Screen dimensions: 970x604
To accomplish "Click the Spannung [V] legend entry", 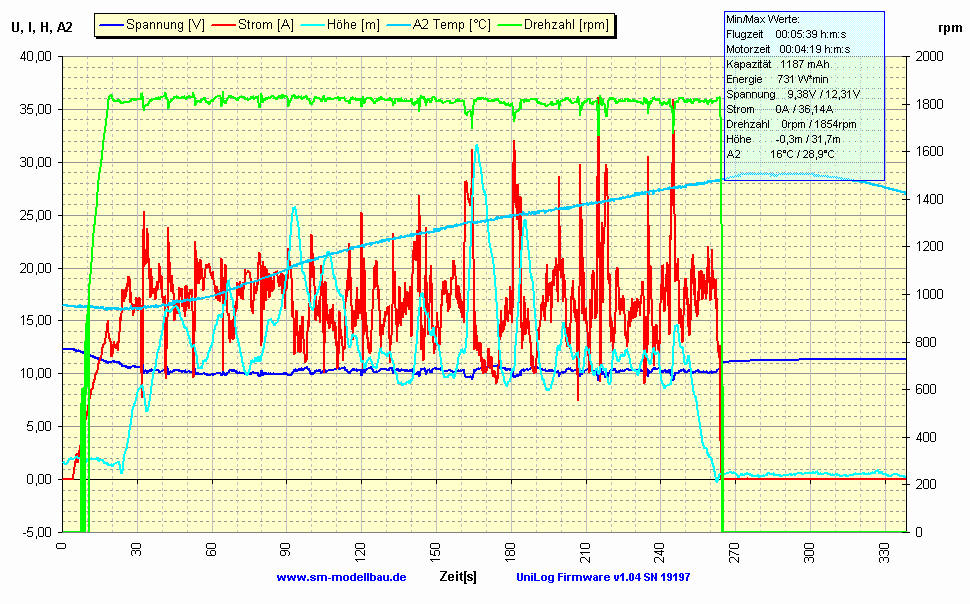I will coord(165,25).
